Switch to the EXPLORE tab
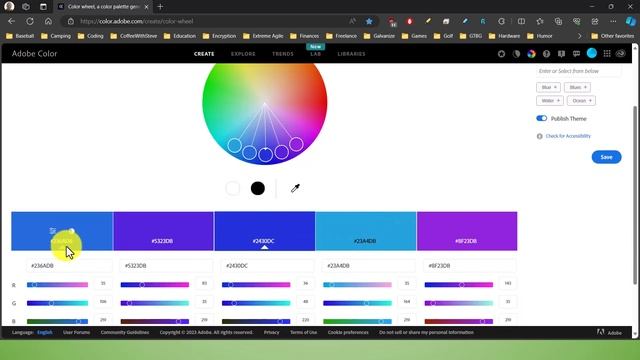This screenshot has height=360, width=640. [x=243, y=54]
